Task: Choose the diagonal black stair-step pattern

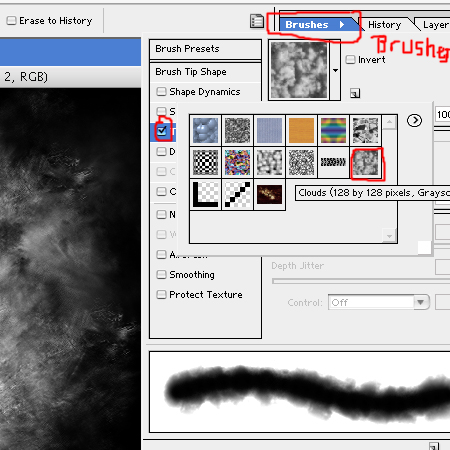Action: tap(237, 194)
